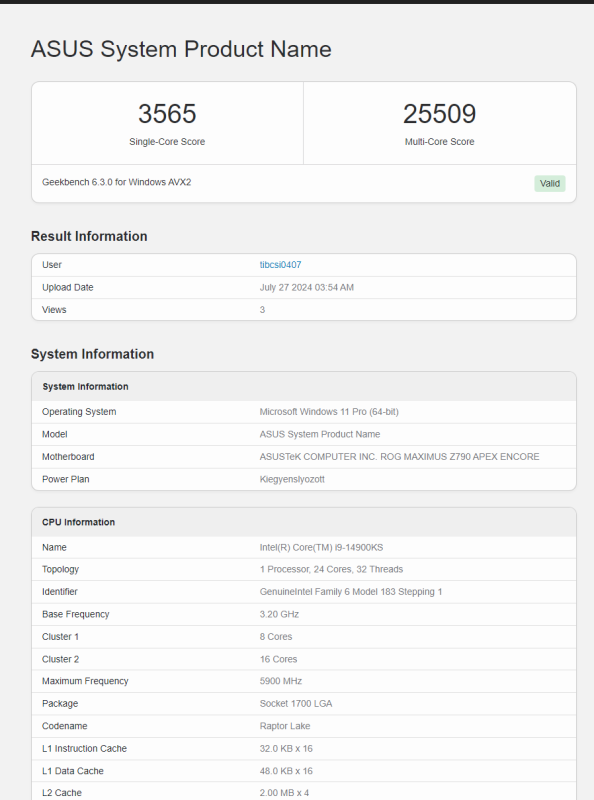Click the Base Frequency value 3.20 GHz
This screenshot has width=594, height=800.
[x=279, y=614]
